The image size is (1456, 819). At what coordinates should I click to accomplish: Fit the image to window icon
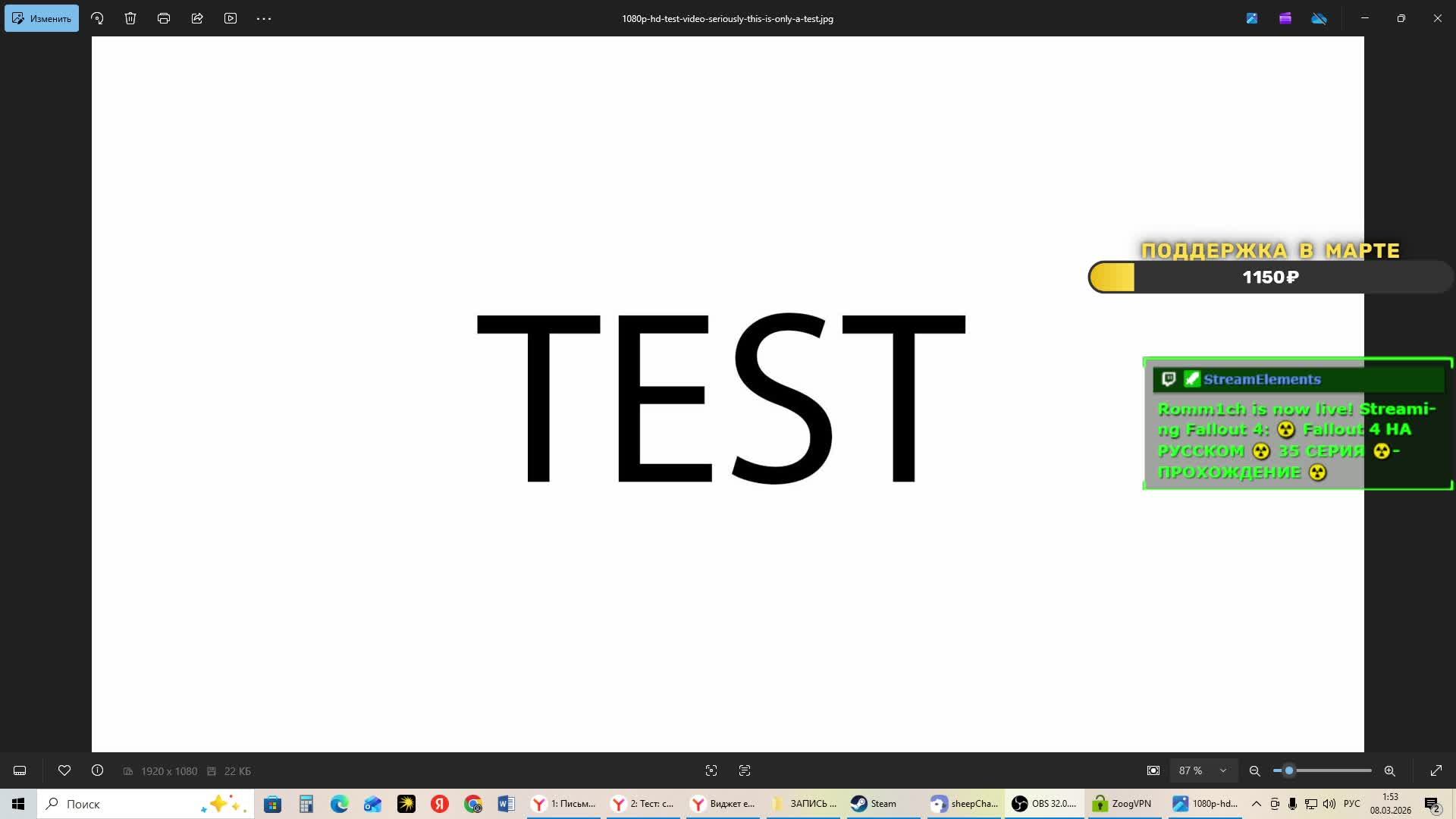1153,770
